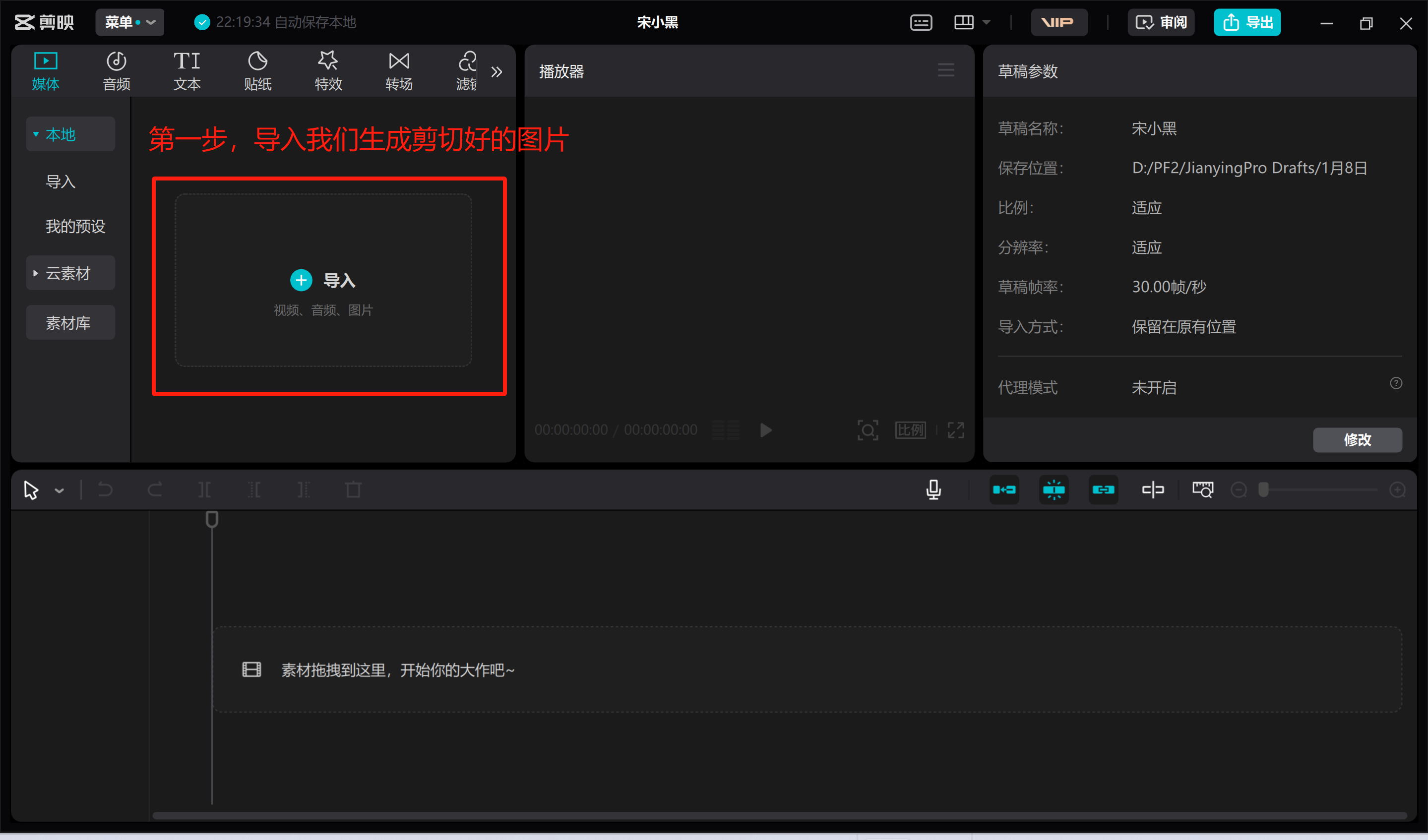Image resolution: width=1428 pixels, height=840 pixels.
Task: Zoom out the timeline with minus icon
Action: coord(1239,490)
